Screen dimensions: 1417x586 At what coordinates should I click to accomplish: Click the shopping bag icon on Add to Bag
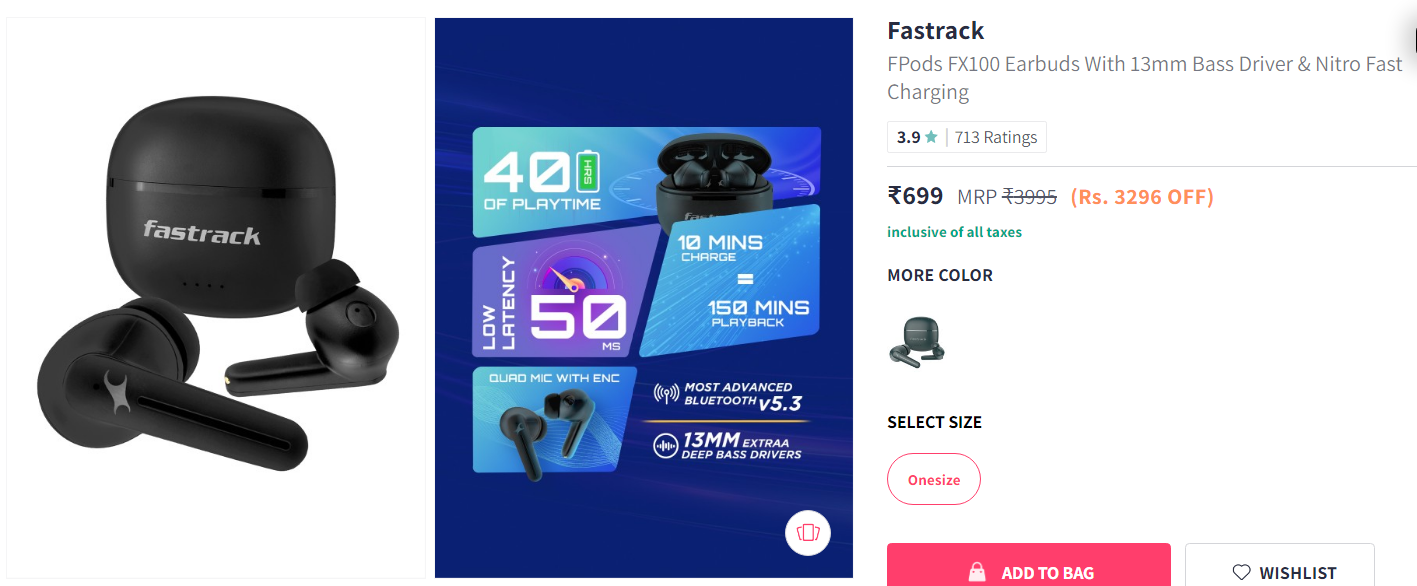click(x=977, y=573)
